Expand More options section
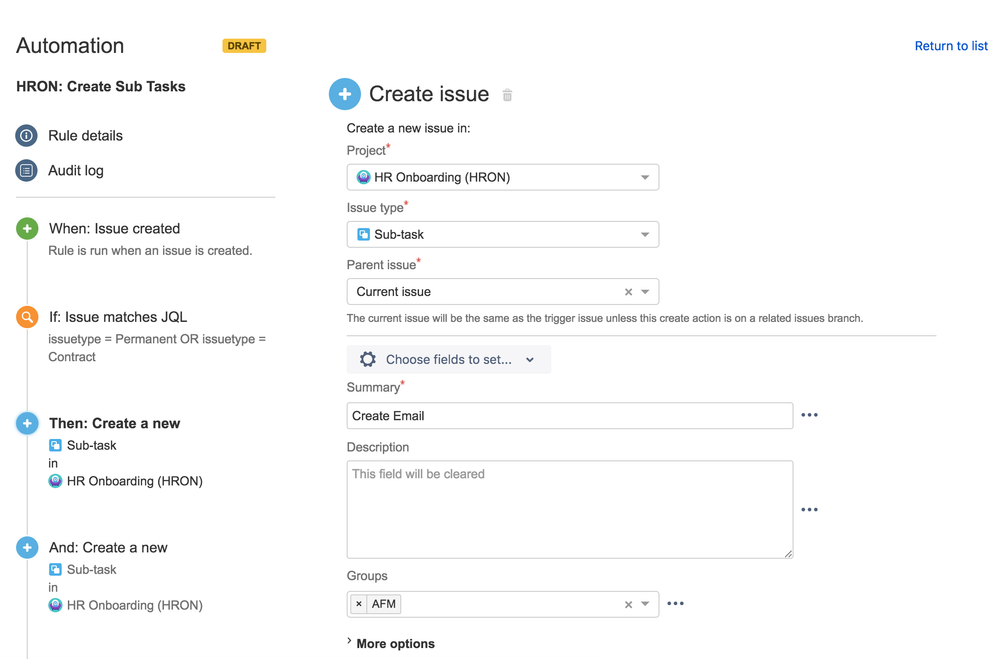999x659 pixels. (x=391, y=643)
